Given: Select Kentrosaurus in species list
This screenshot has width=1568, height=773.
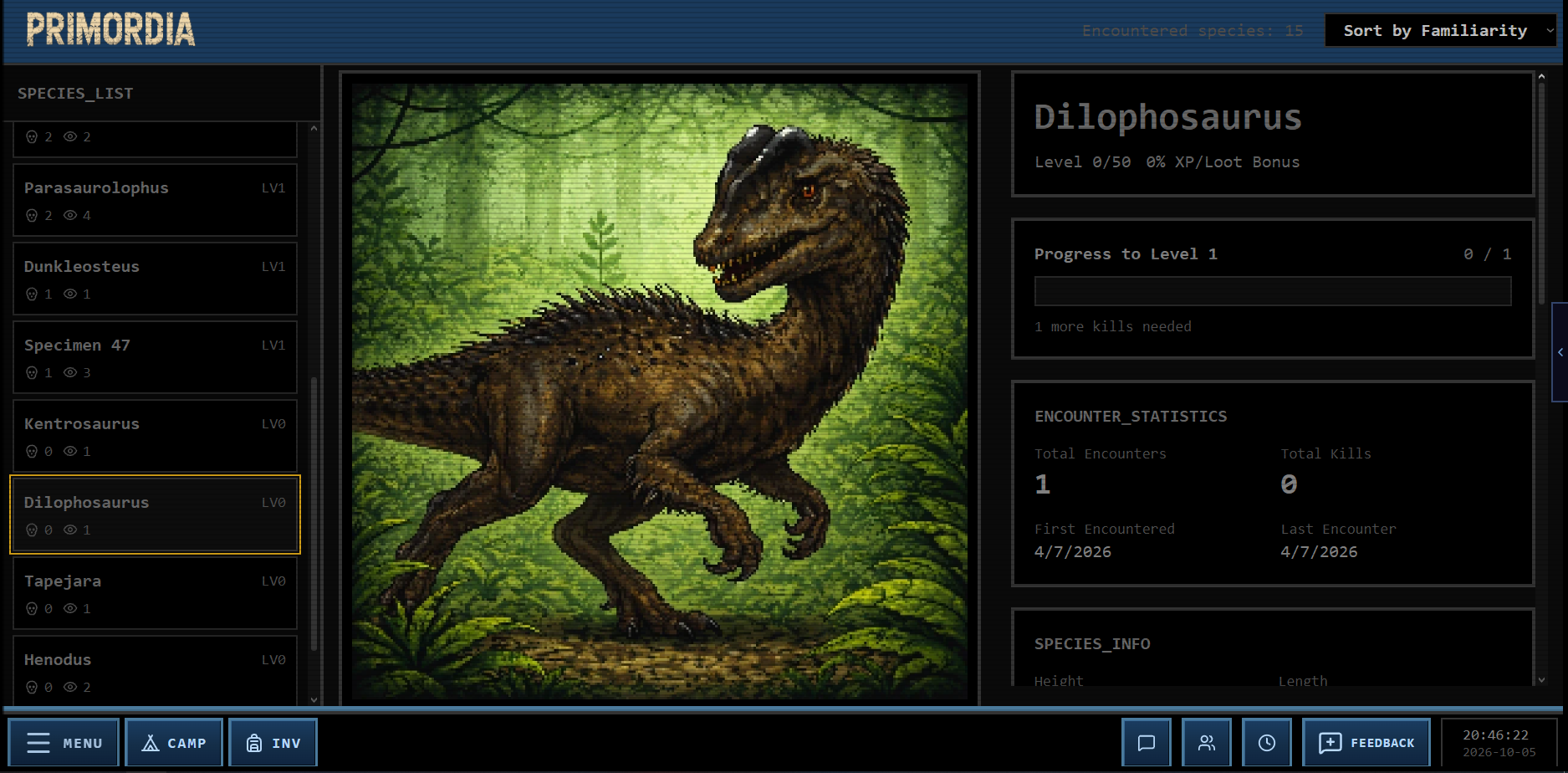Looking at the screenshot, I should pos(155,436).
